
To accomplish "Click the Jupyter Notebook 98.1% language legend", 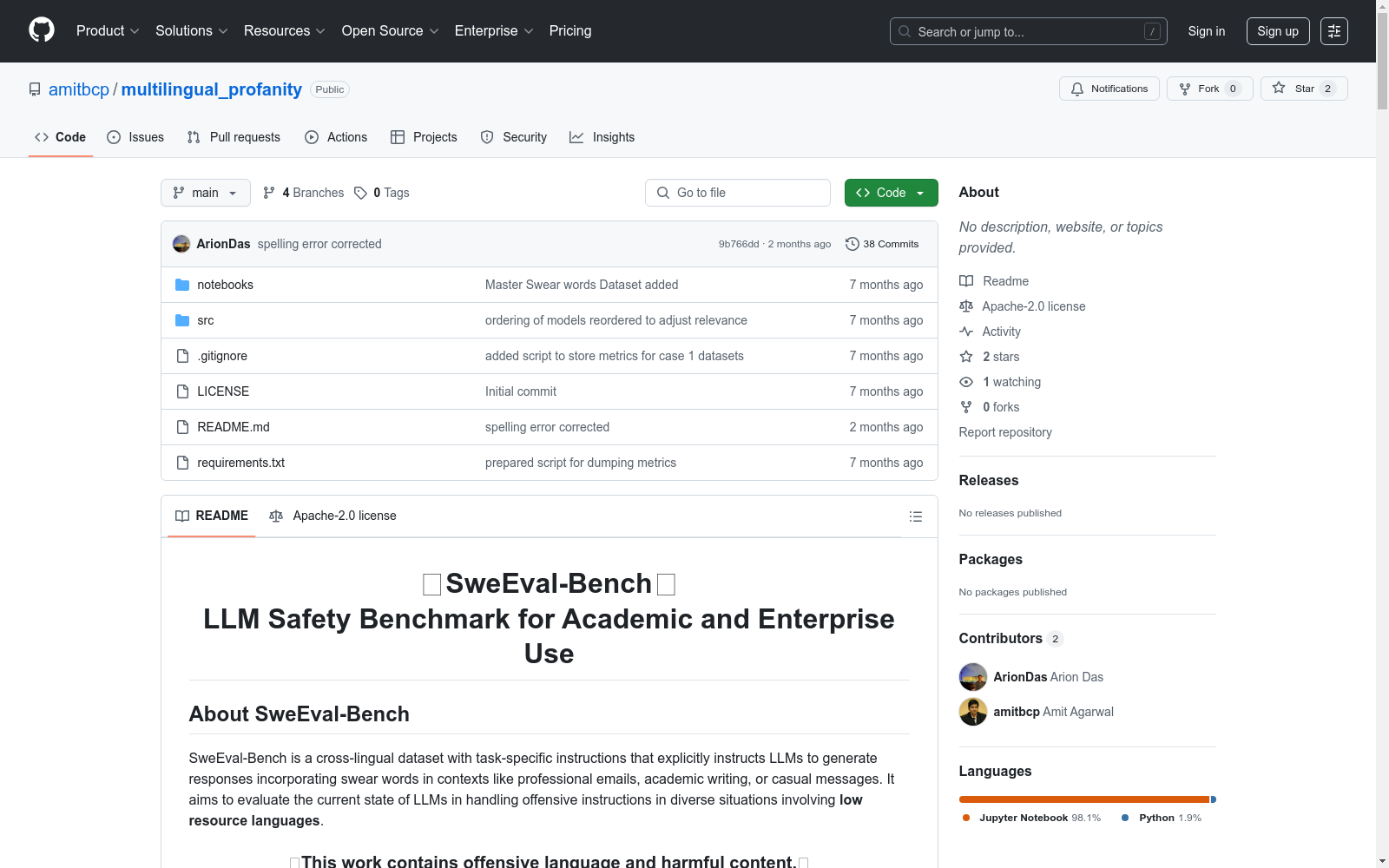I will tap(1031, 818).
